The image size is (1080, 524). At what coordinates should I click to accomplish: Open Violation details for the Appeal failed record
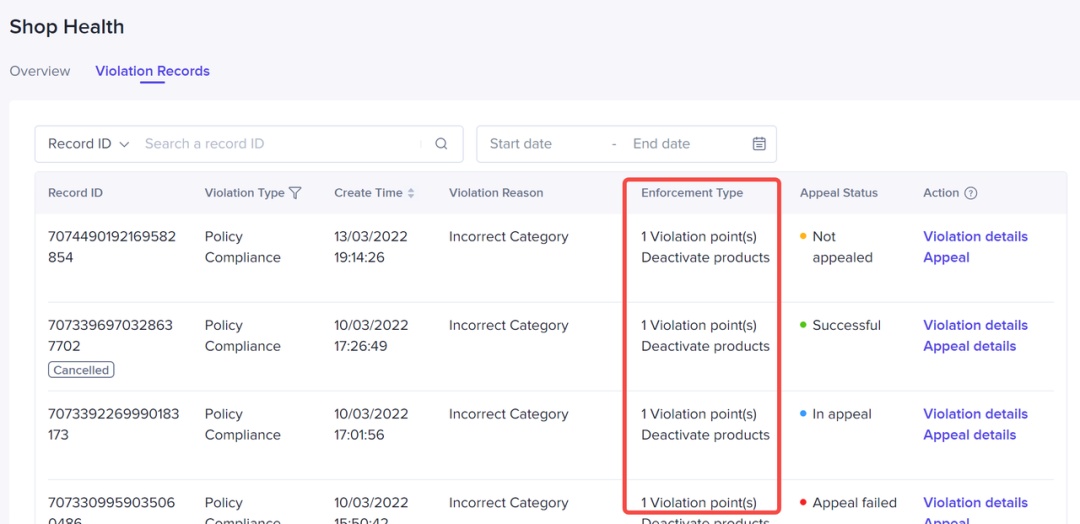975,503
